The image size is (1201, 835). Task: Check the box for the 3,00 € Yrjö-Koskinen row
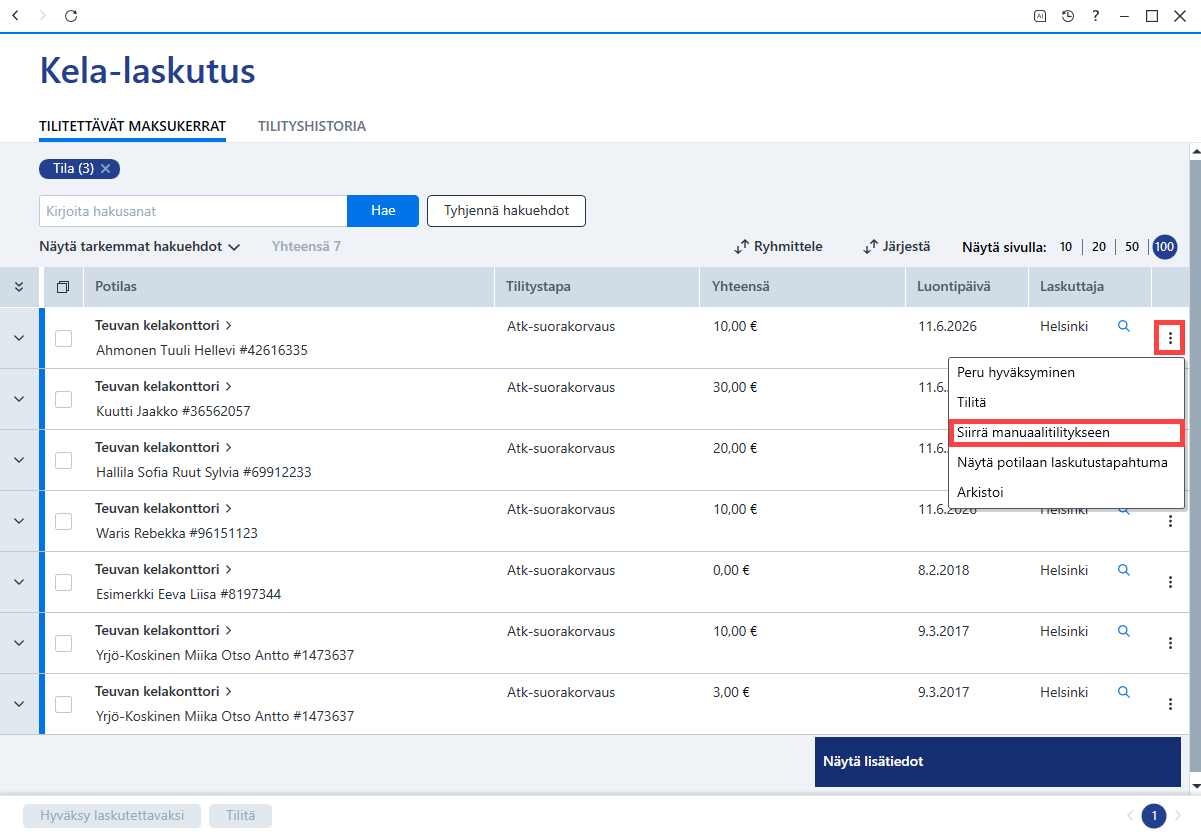point(63,704)
